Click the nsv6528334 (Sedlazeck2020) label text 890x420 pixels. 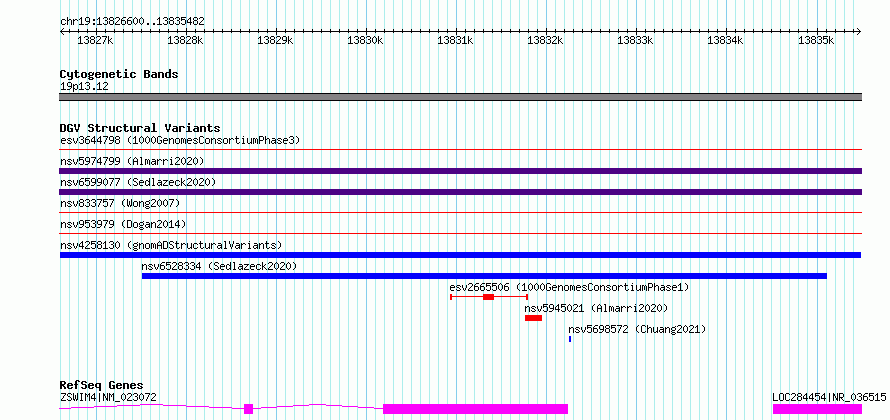(219, 266)
